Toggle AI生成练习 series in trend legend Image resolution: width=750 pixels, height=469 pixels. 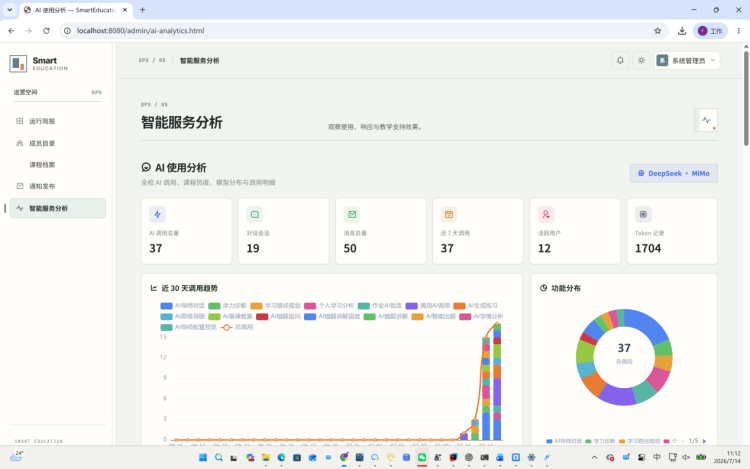point(475,305)
